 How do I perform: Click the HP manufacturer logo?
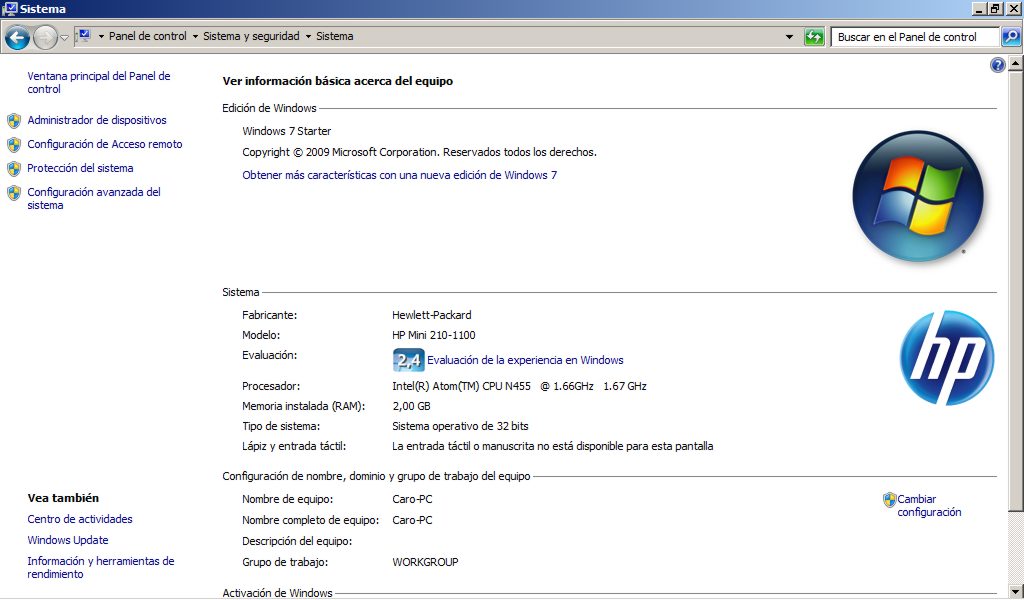tap(946, 358)
